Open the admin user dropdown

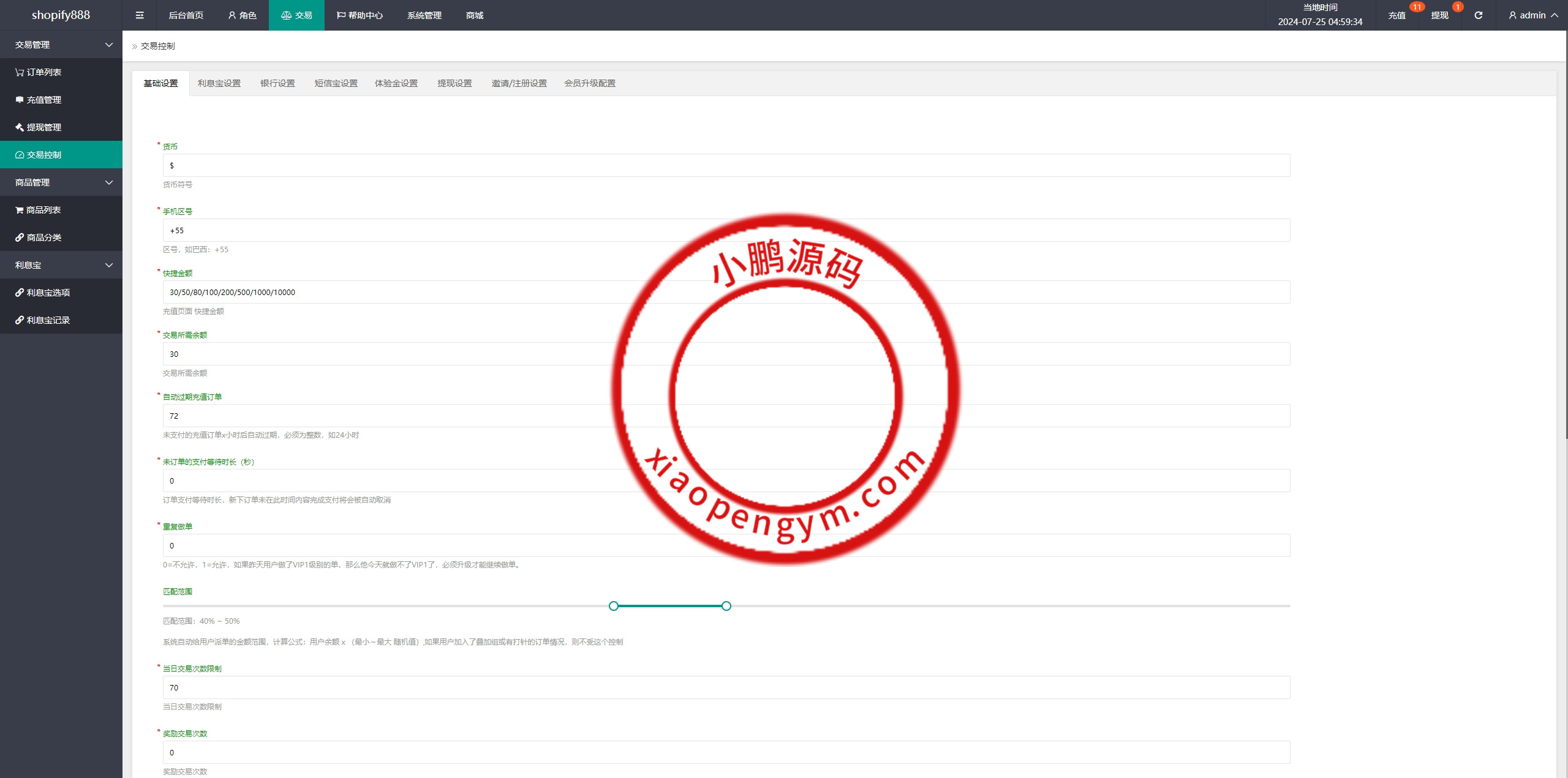pos(1533,15)
